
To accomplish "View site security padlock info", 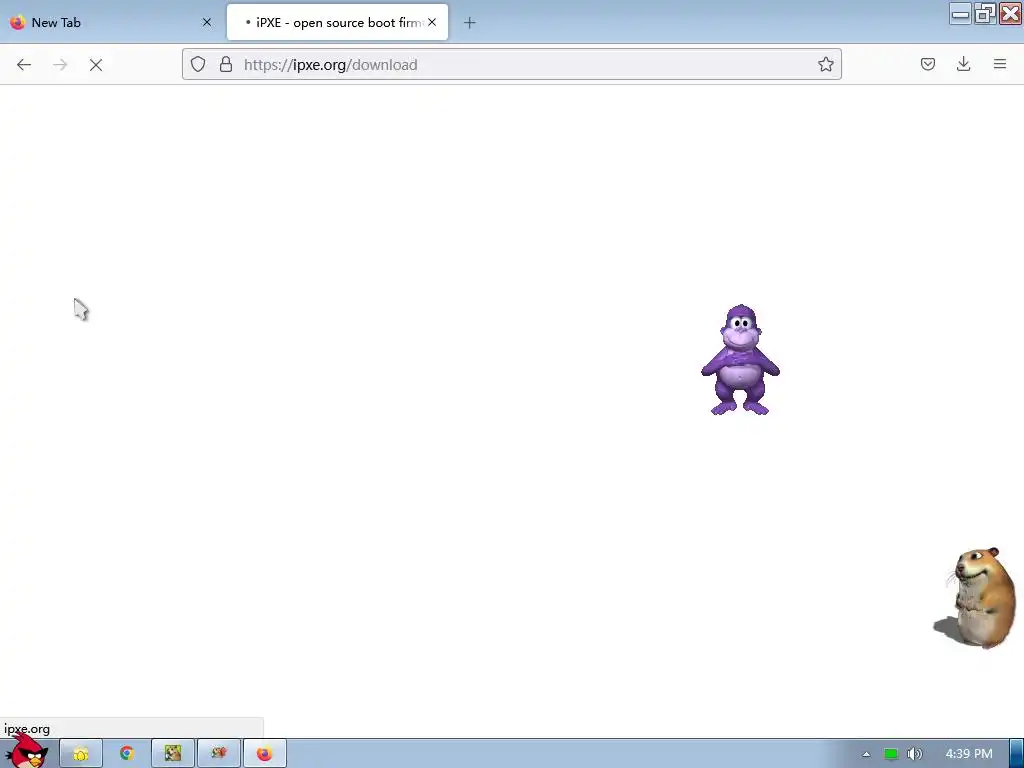I will point(226,64).
